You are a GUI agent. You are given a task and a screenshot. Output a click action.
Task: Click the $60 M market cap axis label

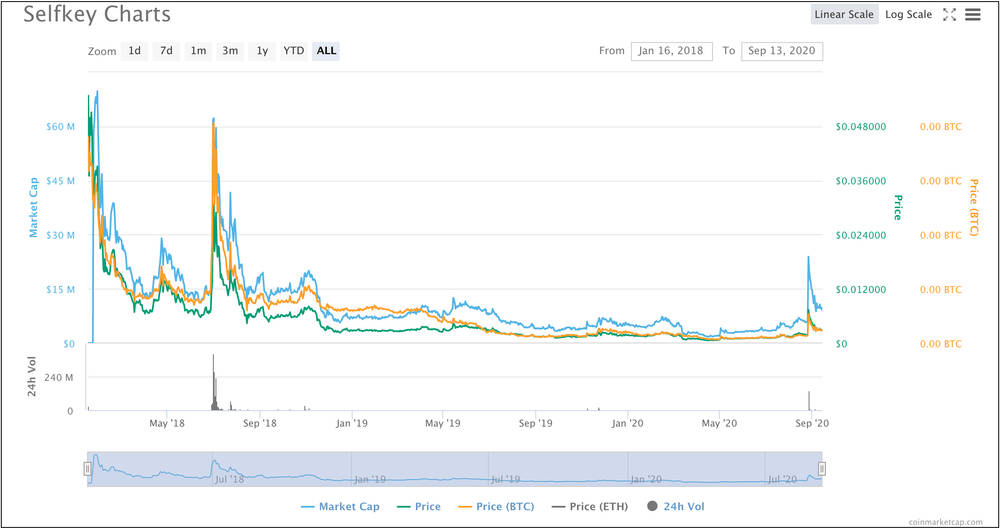[x=61, y=126]
